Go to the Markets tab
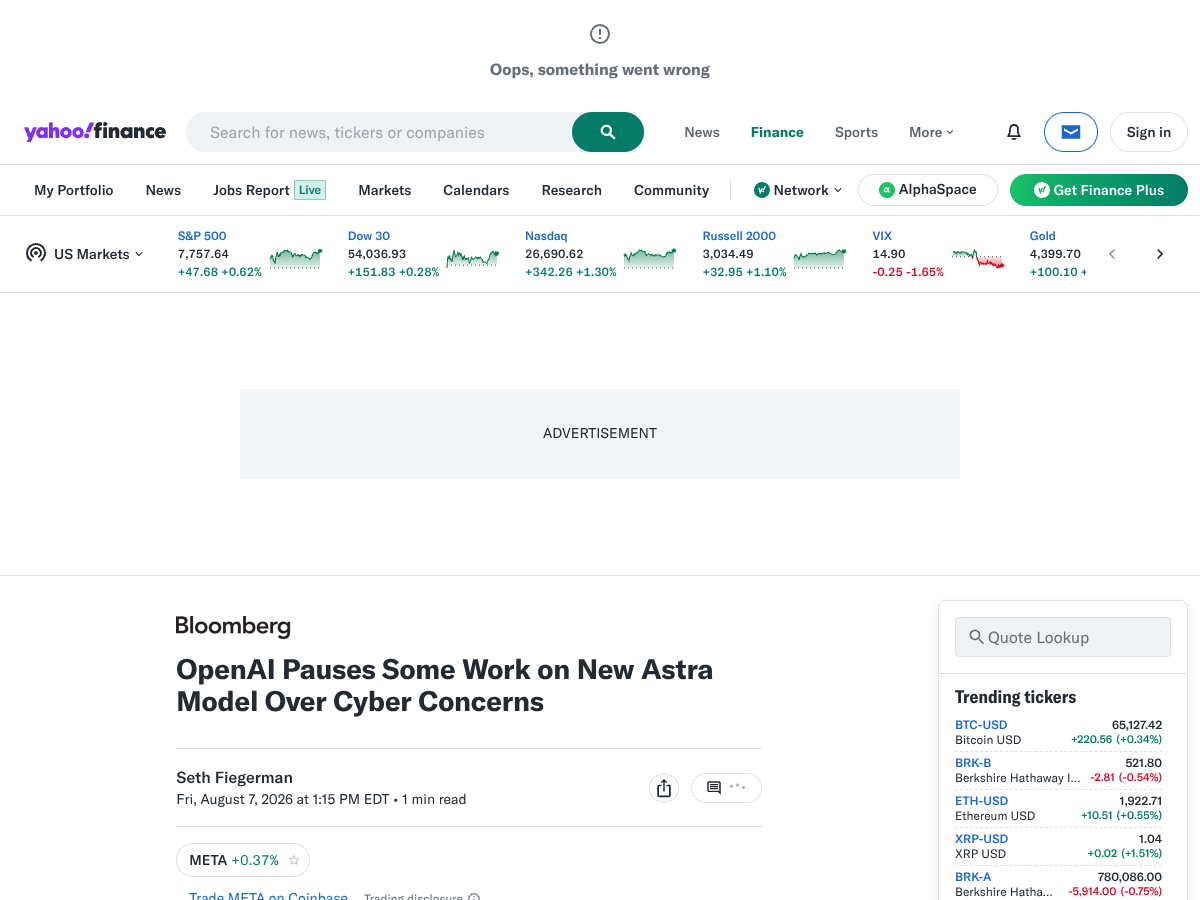Image resolution: width=1200 pixels, height=900 pixels. click(385, 190)
